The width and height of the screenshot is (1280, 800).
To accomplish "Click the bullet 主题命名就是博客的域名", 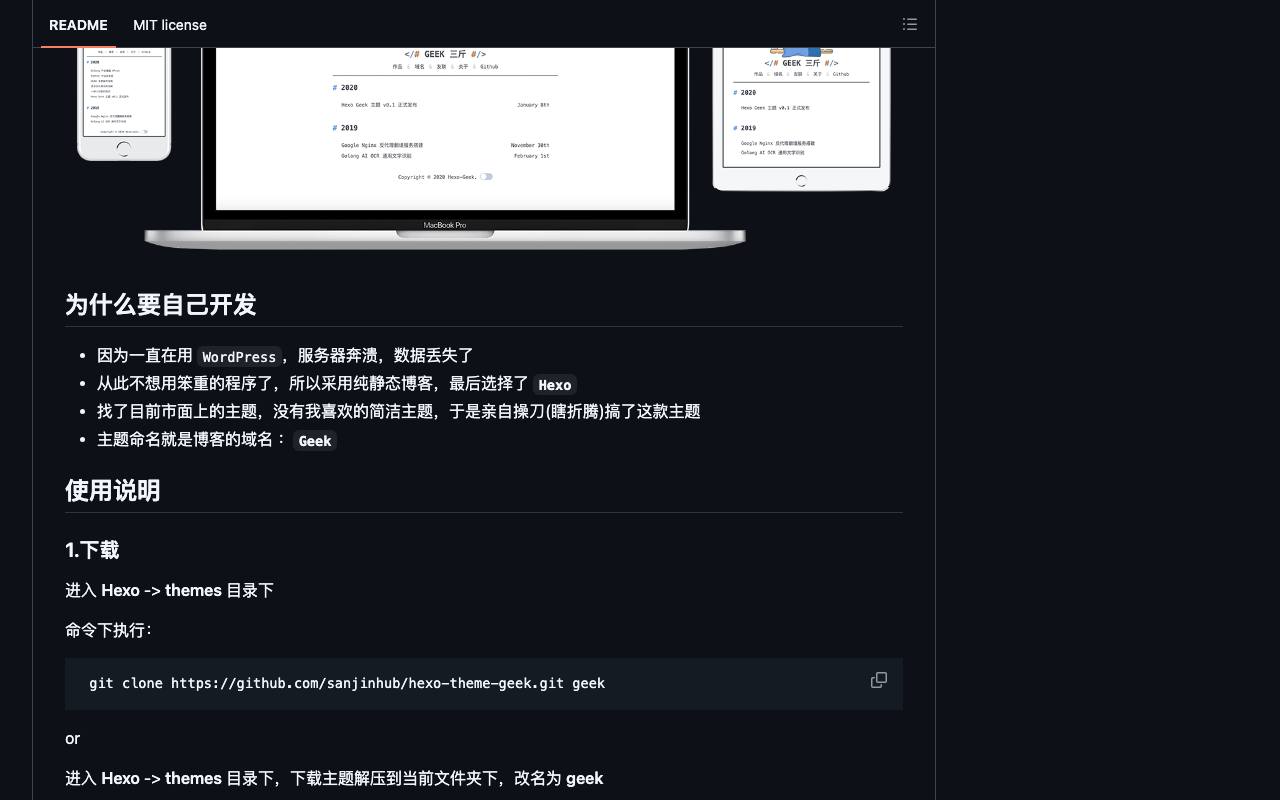I will tap(217, 440).
